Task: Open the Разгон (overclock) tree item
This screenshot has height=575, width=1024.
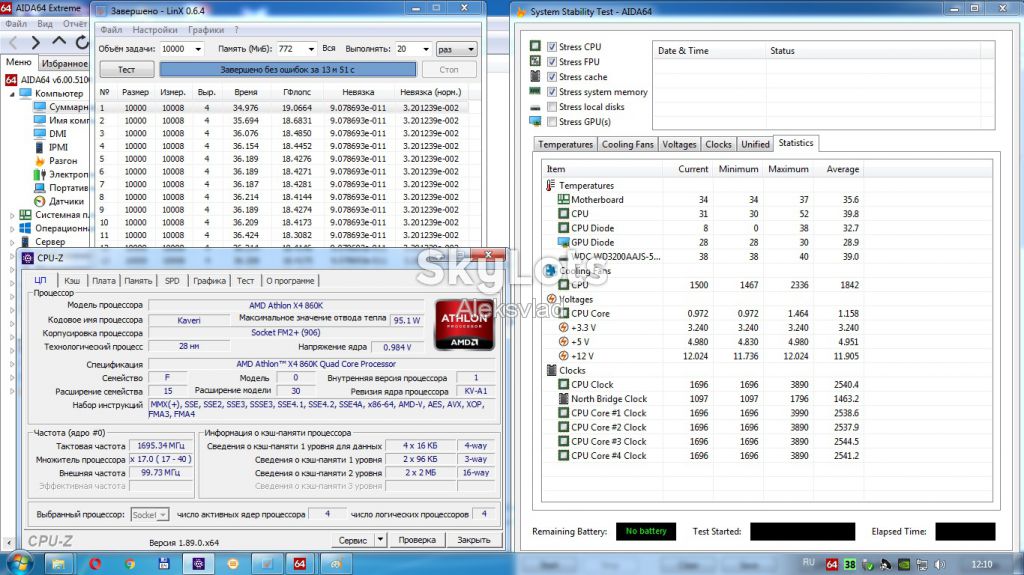Action: pyautogui.click(x=63, y=161)
